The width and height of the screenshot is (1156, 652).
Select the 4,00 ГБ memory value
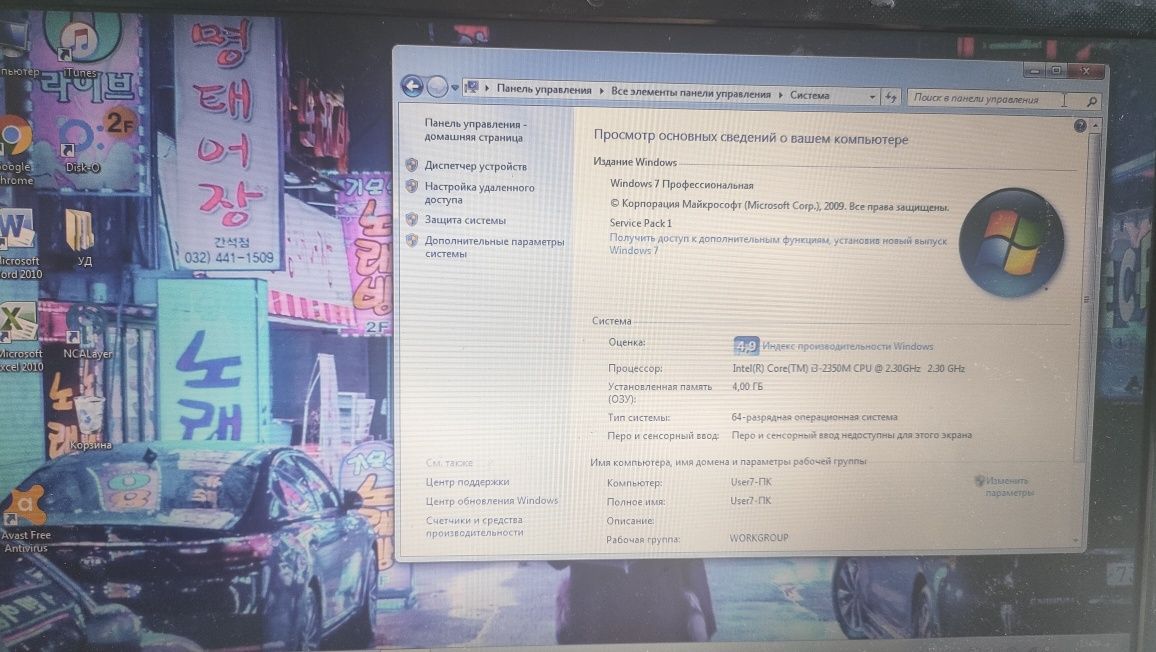pos(748,386)
